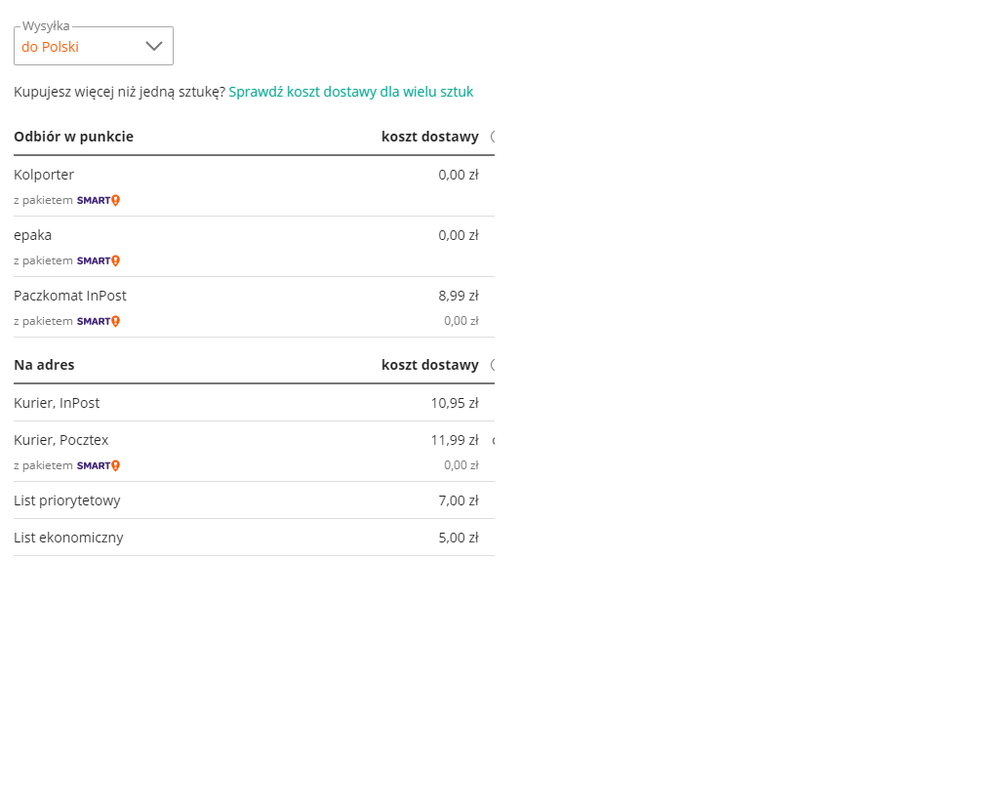The image size is (999, 800).
Task: Open info icon beside Odbiór w punkcie cost header
Action: coord(492,137)
